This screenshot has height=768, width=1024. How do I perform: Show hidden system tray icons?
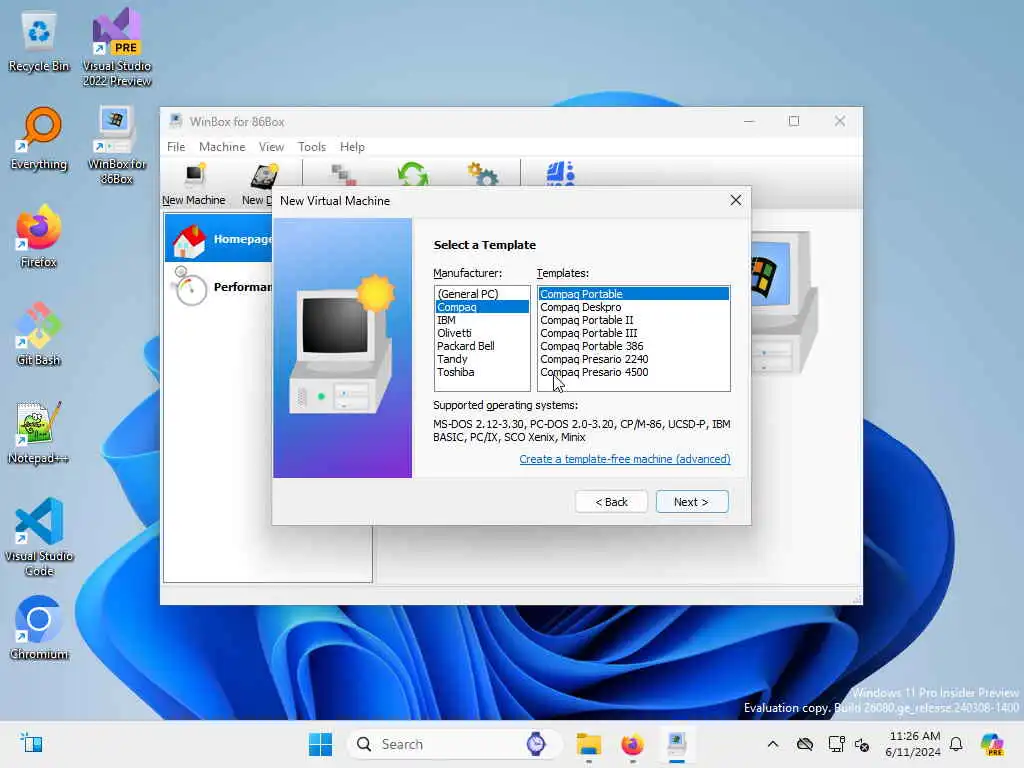tap(773, 744)
